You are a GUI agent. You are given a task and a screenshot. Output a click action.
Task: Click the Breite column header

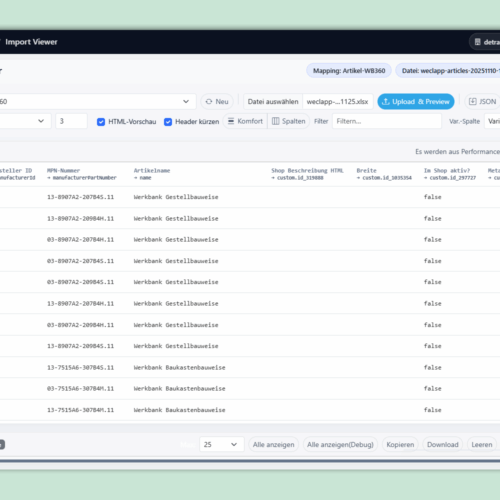tap(384, 174)
